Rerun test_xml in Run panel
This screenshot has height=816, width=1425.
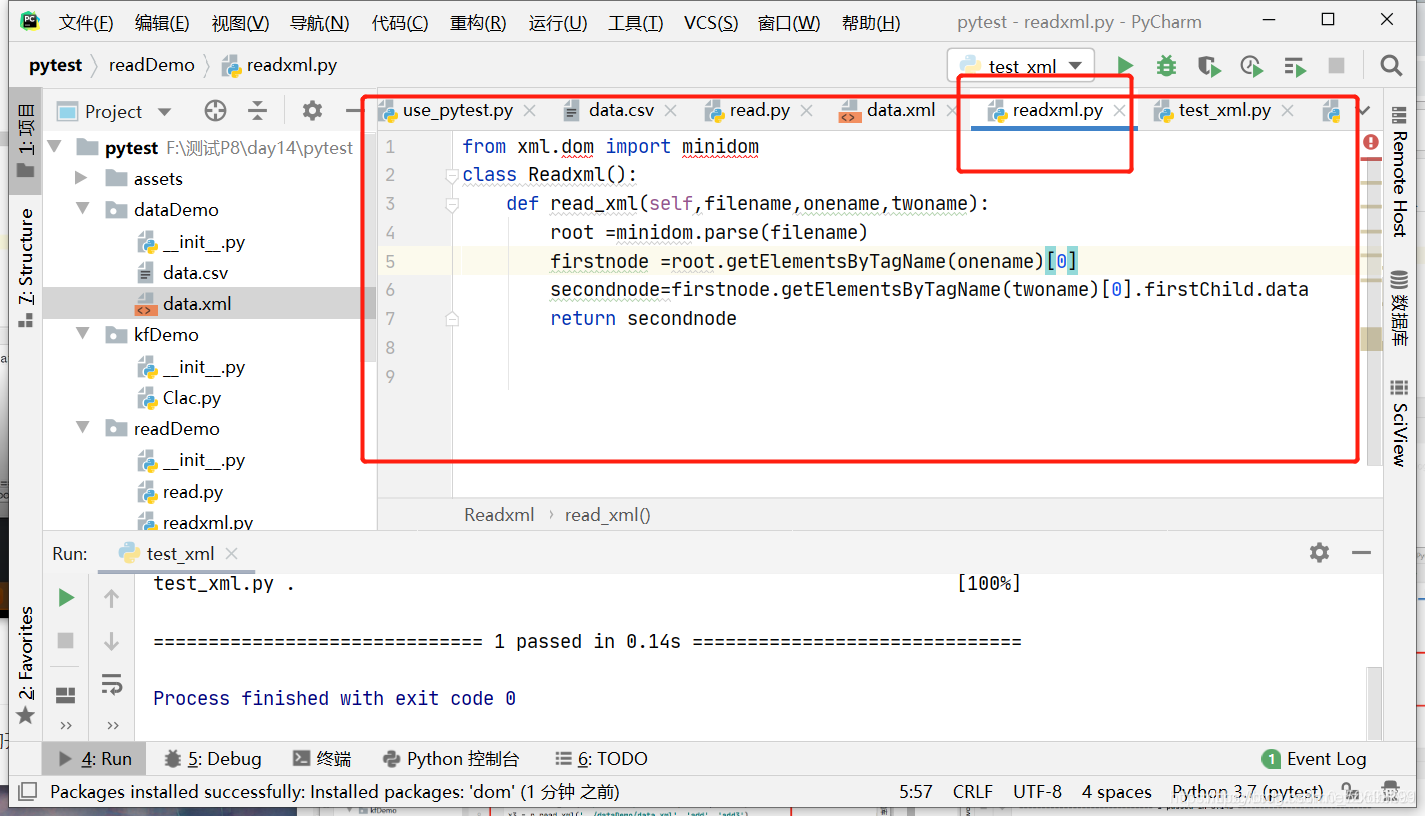pos(66,598)
